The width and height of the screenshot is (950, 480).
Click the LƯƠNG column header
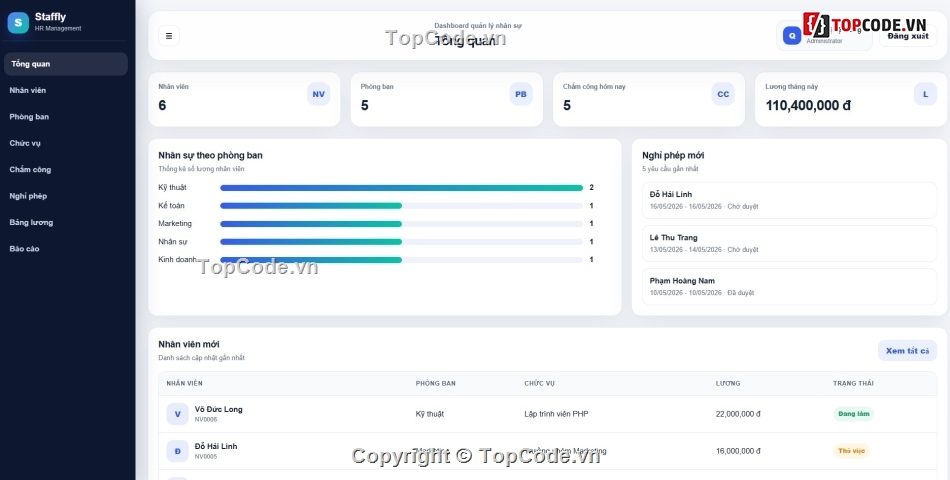pyautogui.click(x=728, y=383)
